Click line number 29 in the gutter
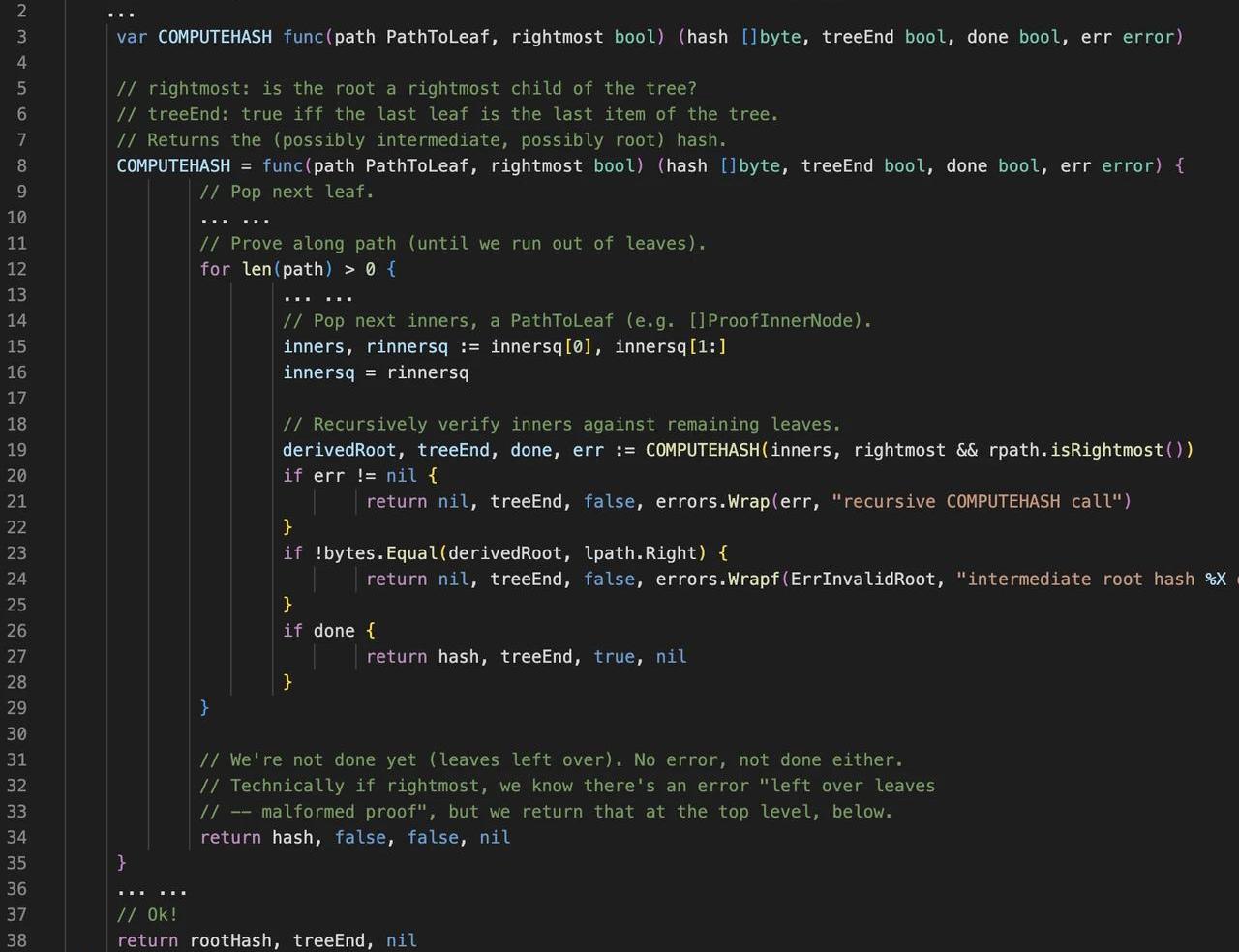 [x=16, y=708]
